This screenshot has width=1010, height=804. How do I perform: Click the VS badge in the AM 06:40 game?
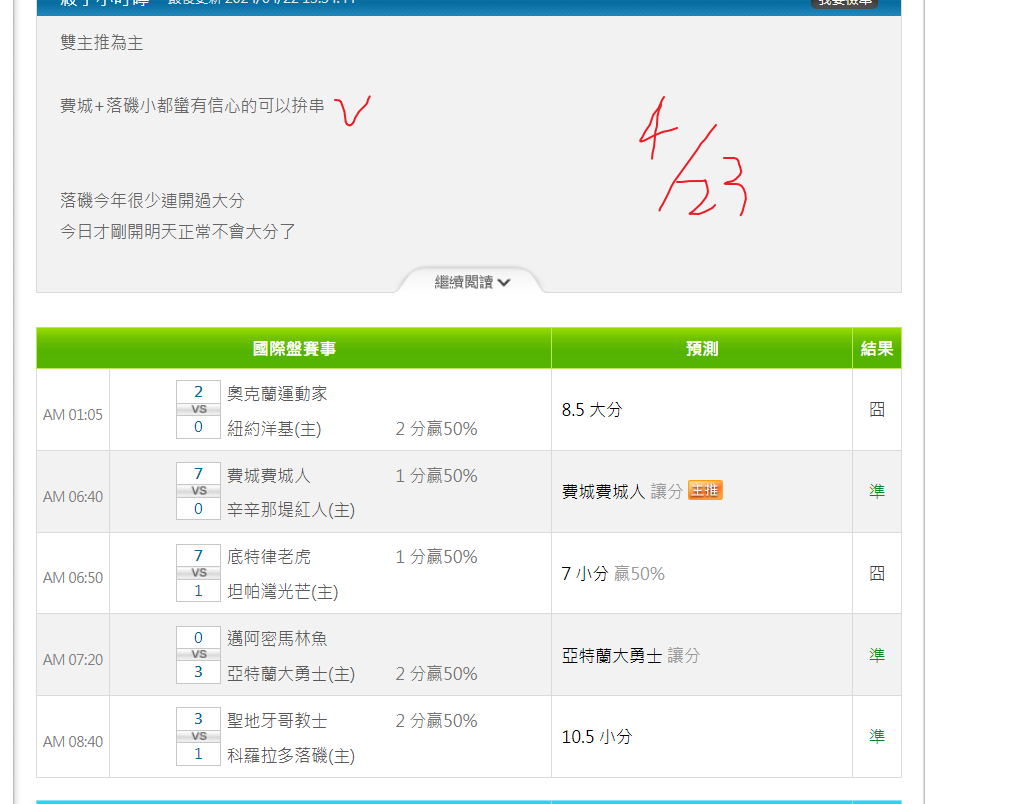click(198, 491)
